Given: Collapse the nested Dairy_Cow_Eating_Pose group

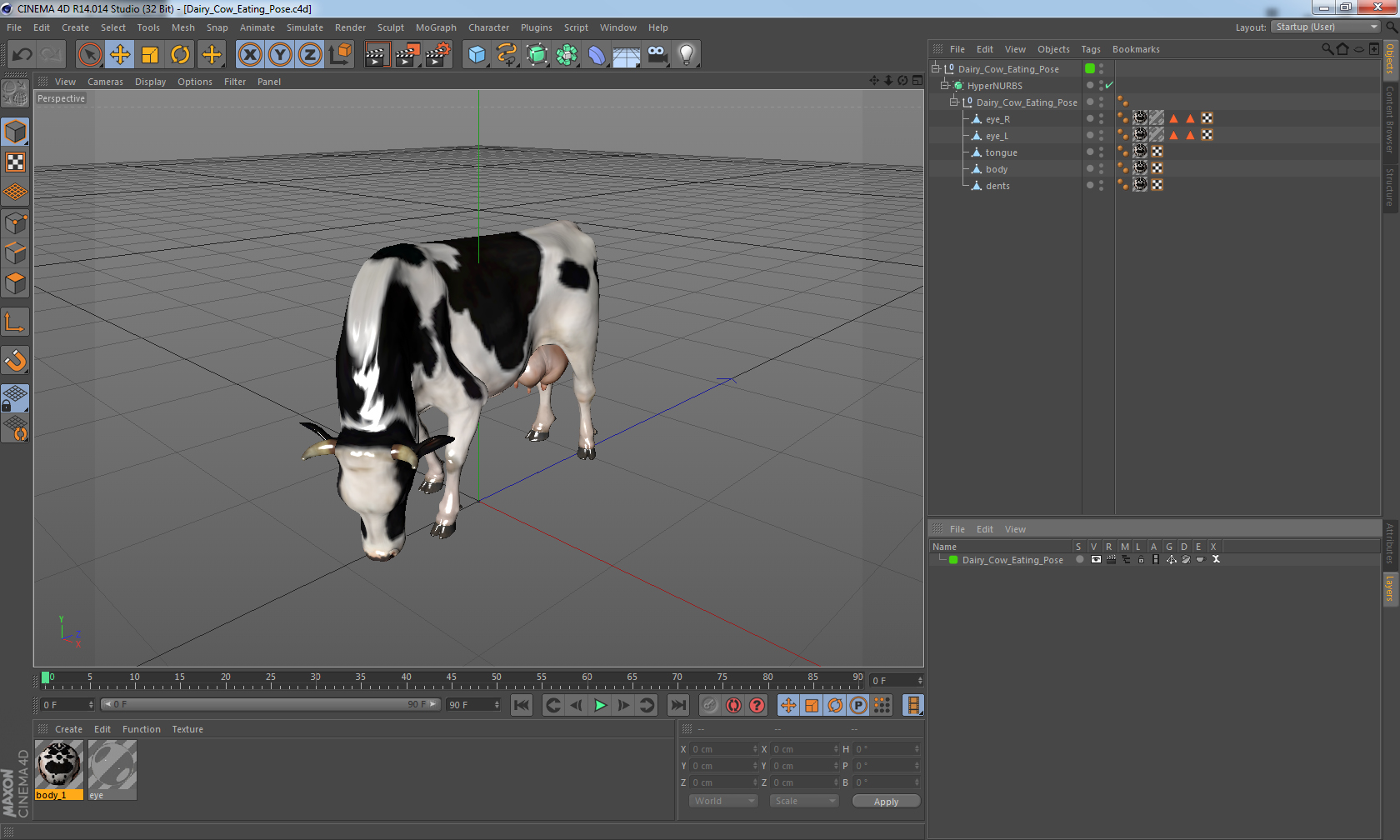Looking at the screenshot, I should (954, 102).
